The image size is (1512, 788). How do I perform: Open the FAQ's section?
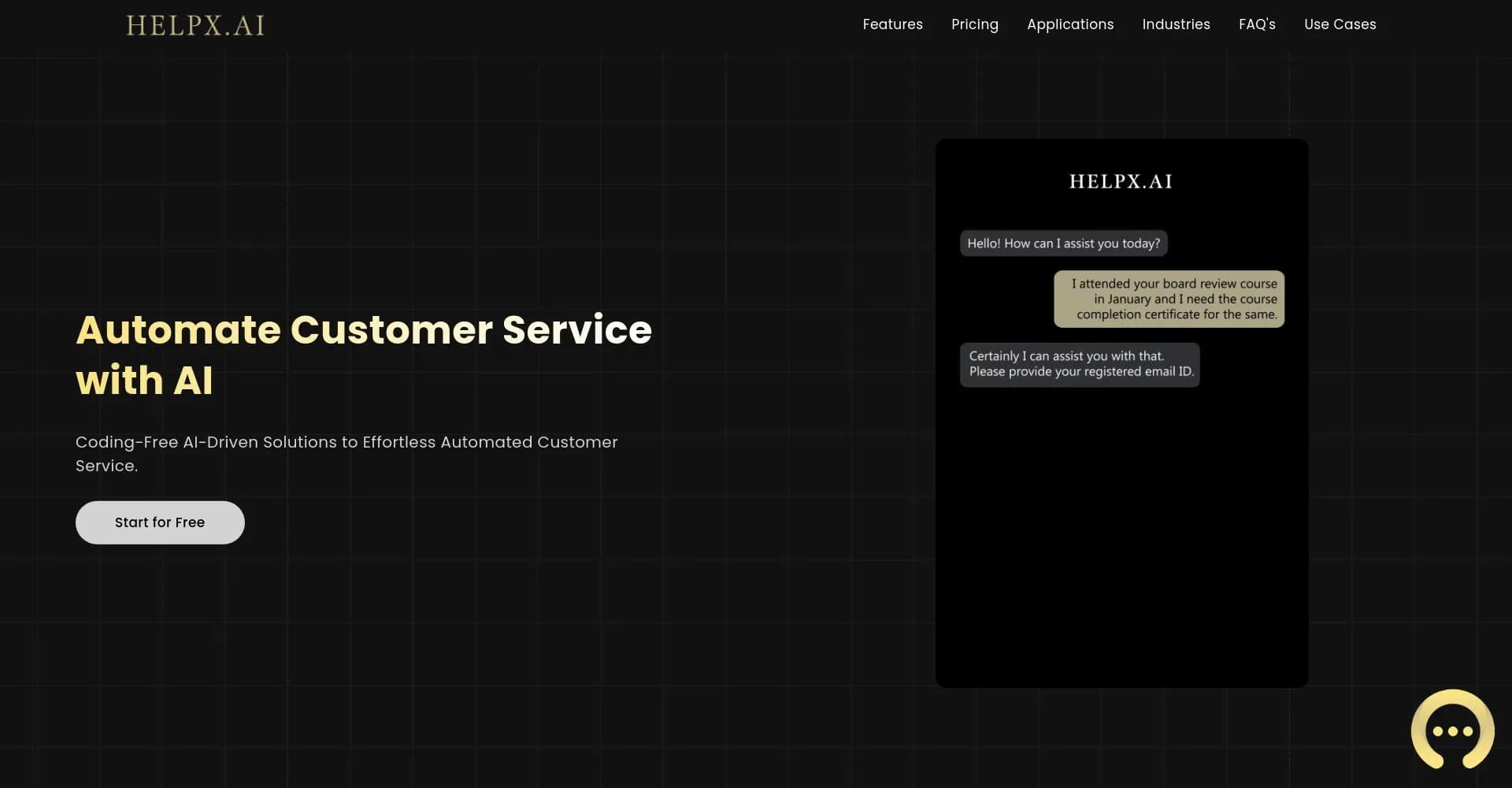[1257, 24]
